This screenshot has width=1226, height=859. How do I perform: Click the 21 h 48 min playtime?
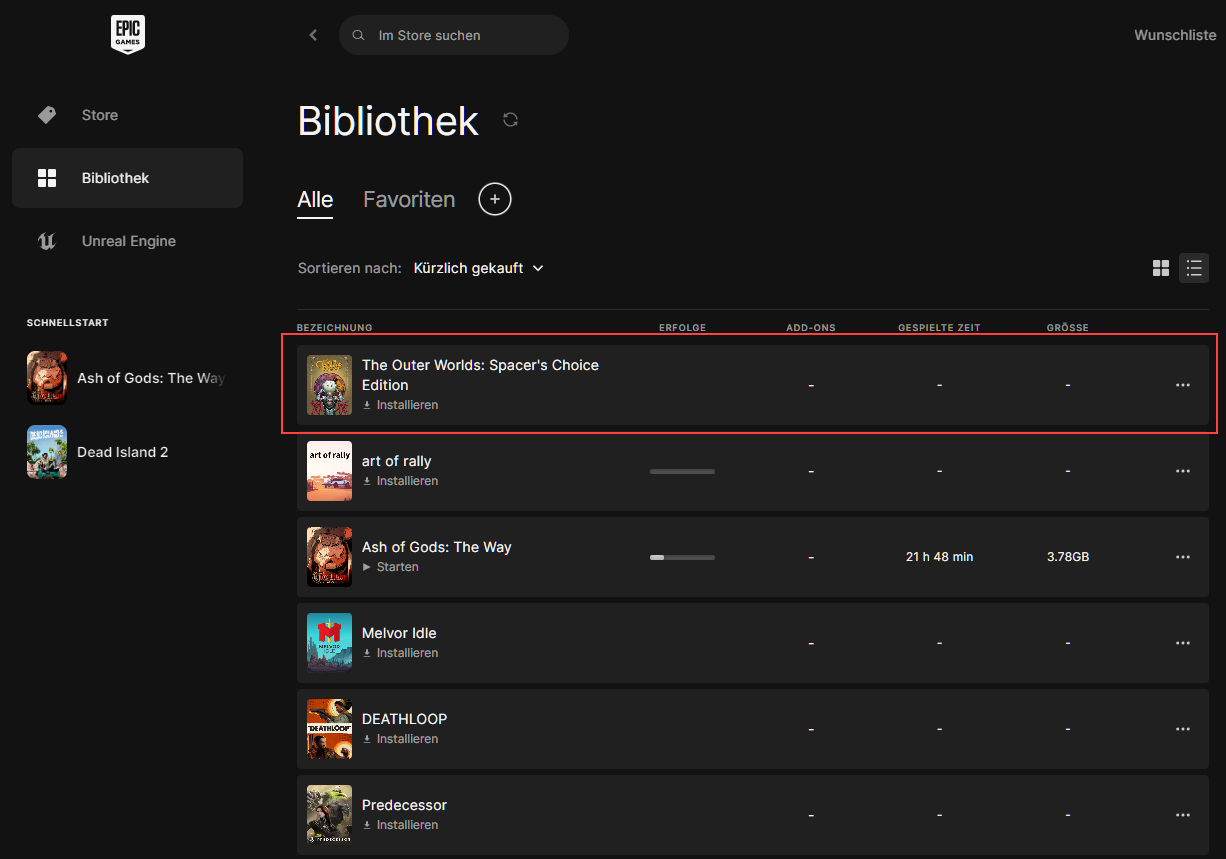pyautogui.click(x=939, y=557)
